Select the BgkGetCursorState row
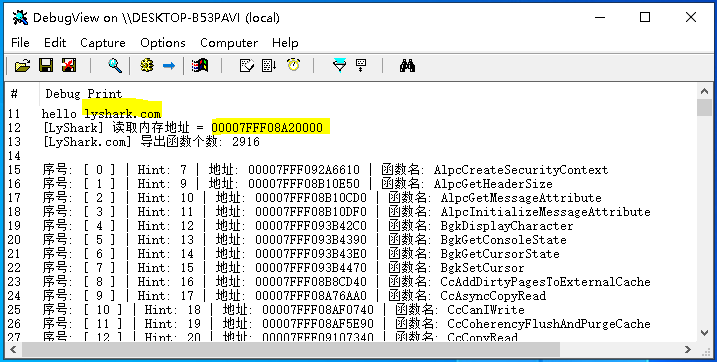 [351, 254]
